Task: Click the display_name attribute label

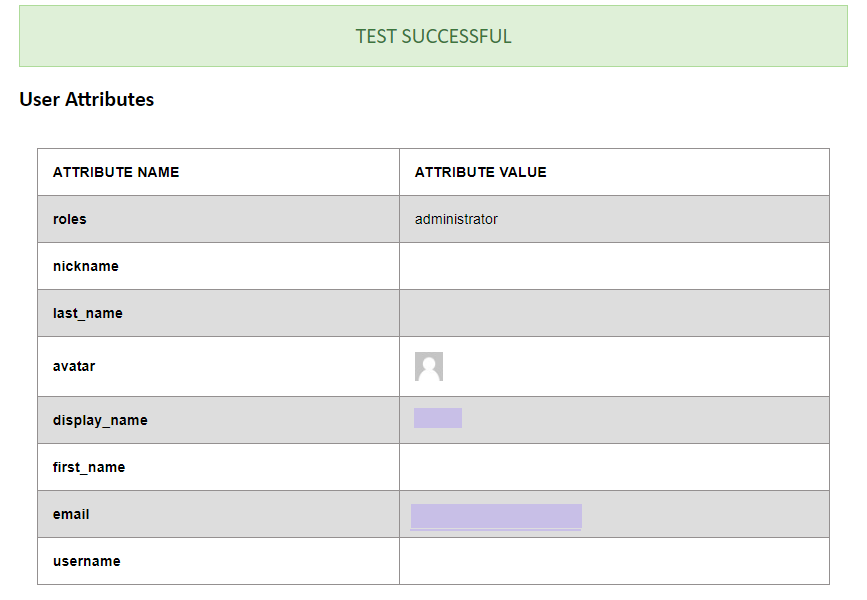Action: pos(100,420)
